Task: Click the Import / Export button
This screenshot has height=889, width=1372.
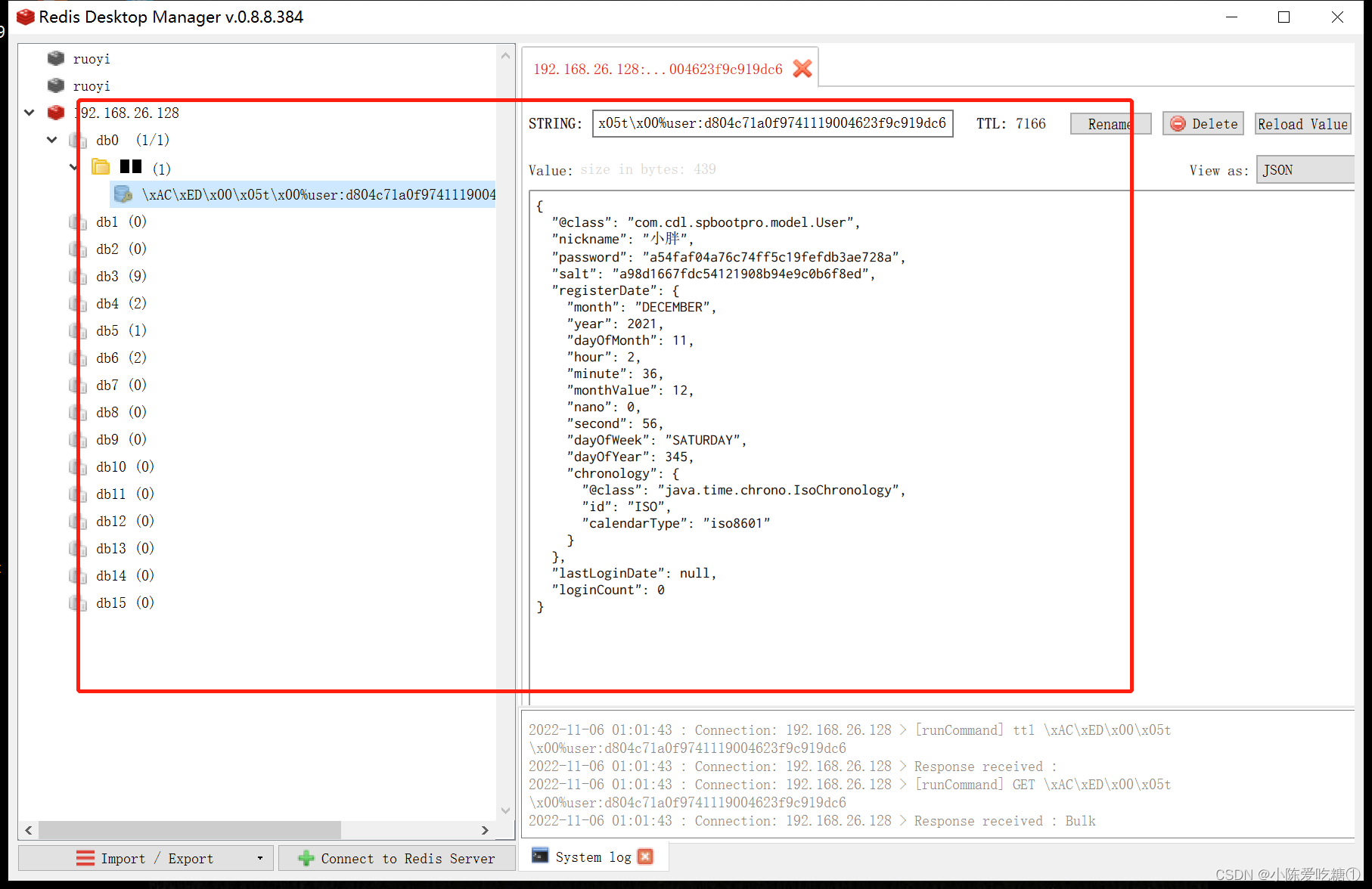Action: click(146, 858)
